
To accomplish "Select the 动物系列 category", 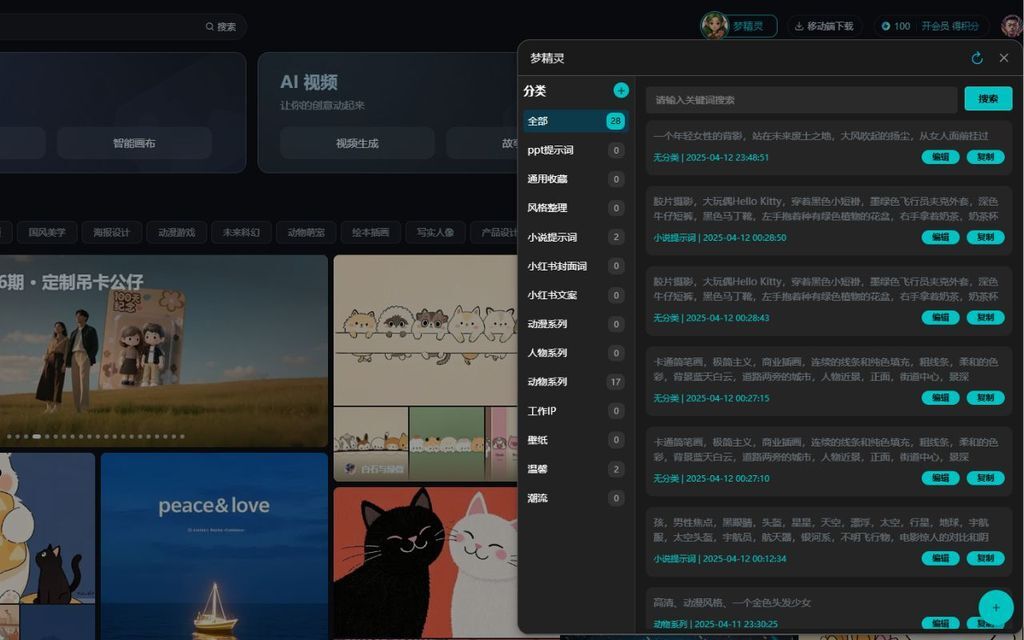I will (575, 382).
